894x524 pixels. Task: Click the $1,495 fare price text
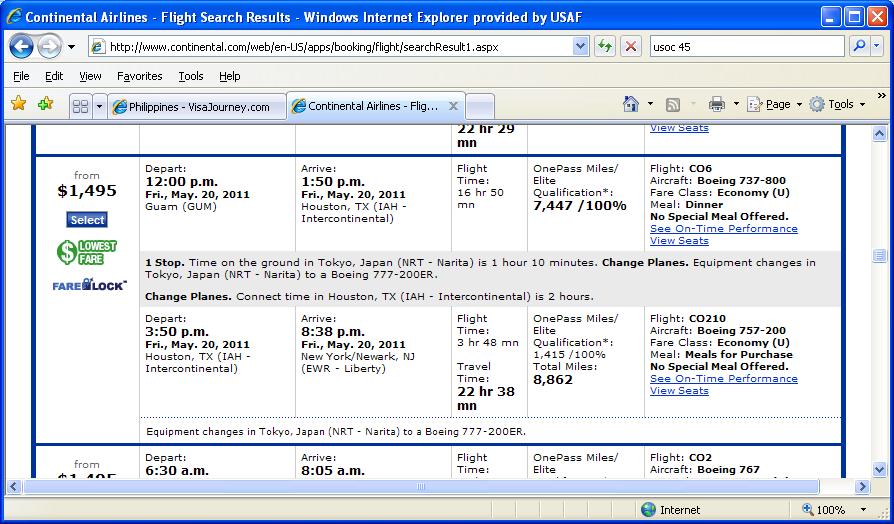pos(87,190)
